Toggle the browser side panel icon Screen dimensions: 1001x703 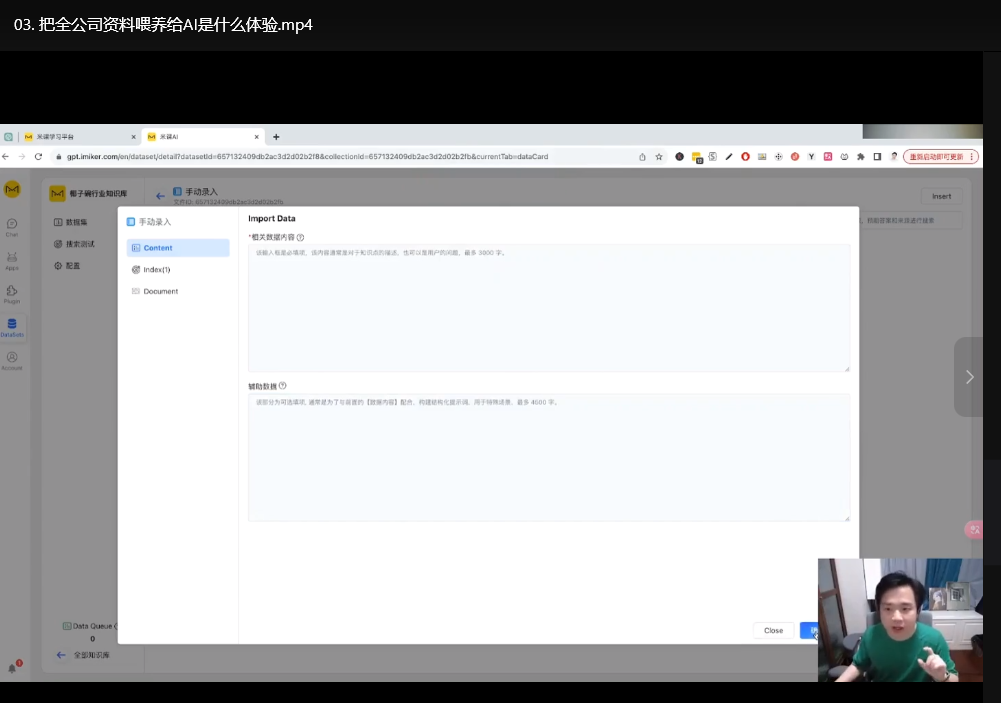[877, 156]
